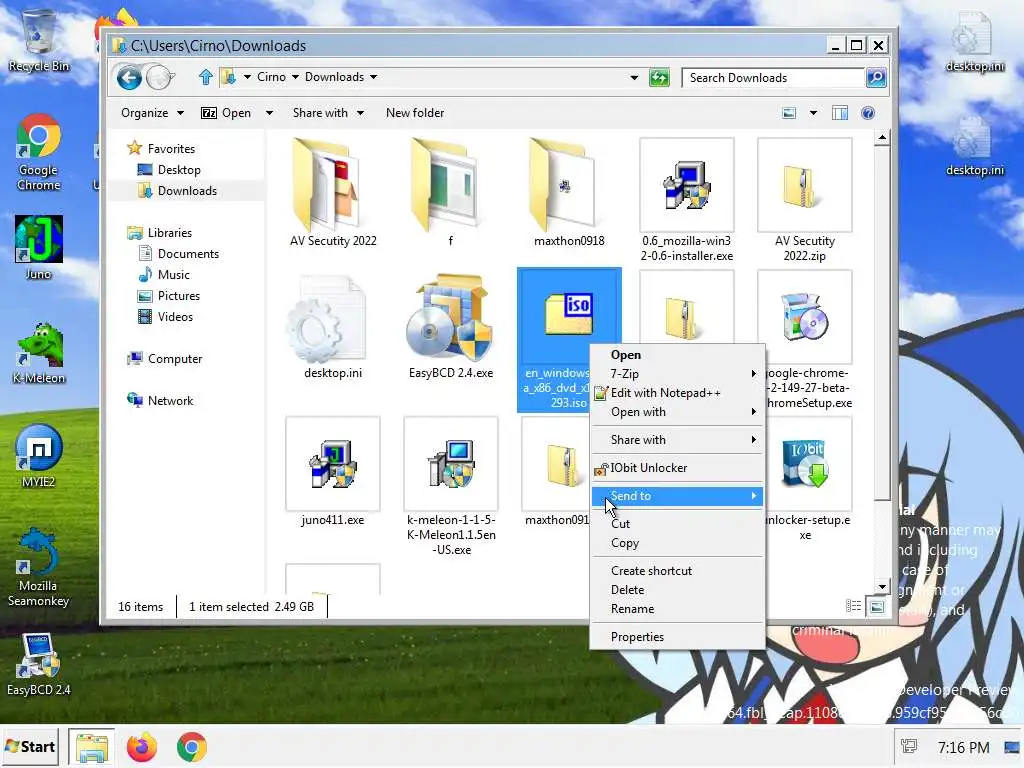Image resolution: width=1024 pixels, height=768 pixels.
Task: Choose Edit with Notepad++ in context menu
Action: tap(677, 392)
